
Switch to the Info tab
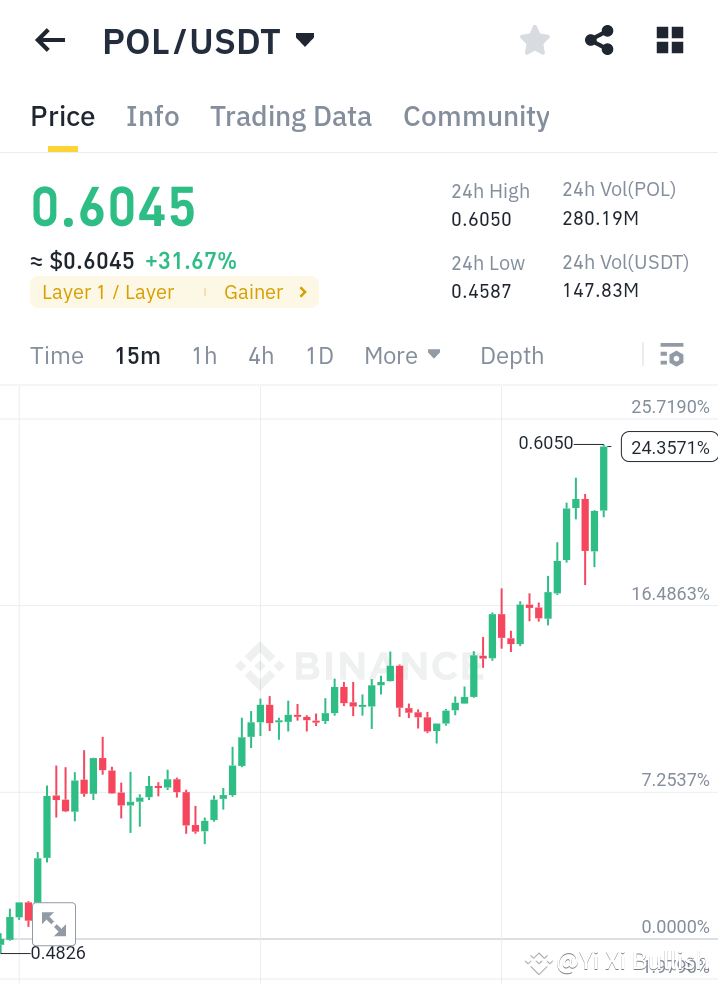152,116
